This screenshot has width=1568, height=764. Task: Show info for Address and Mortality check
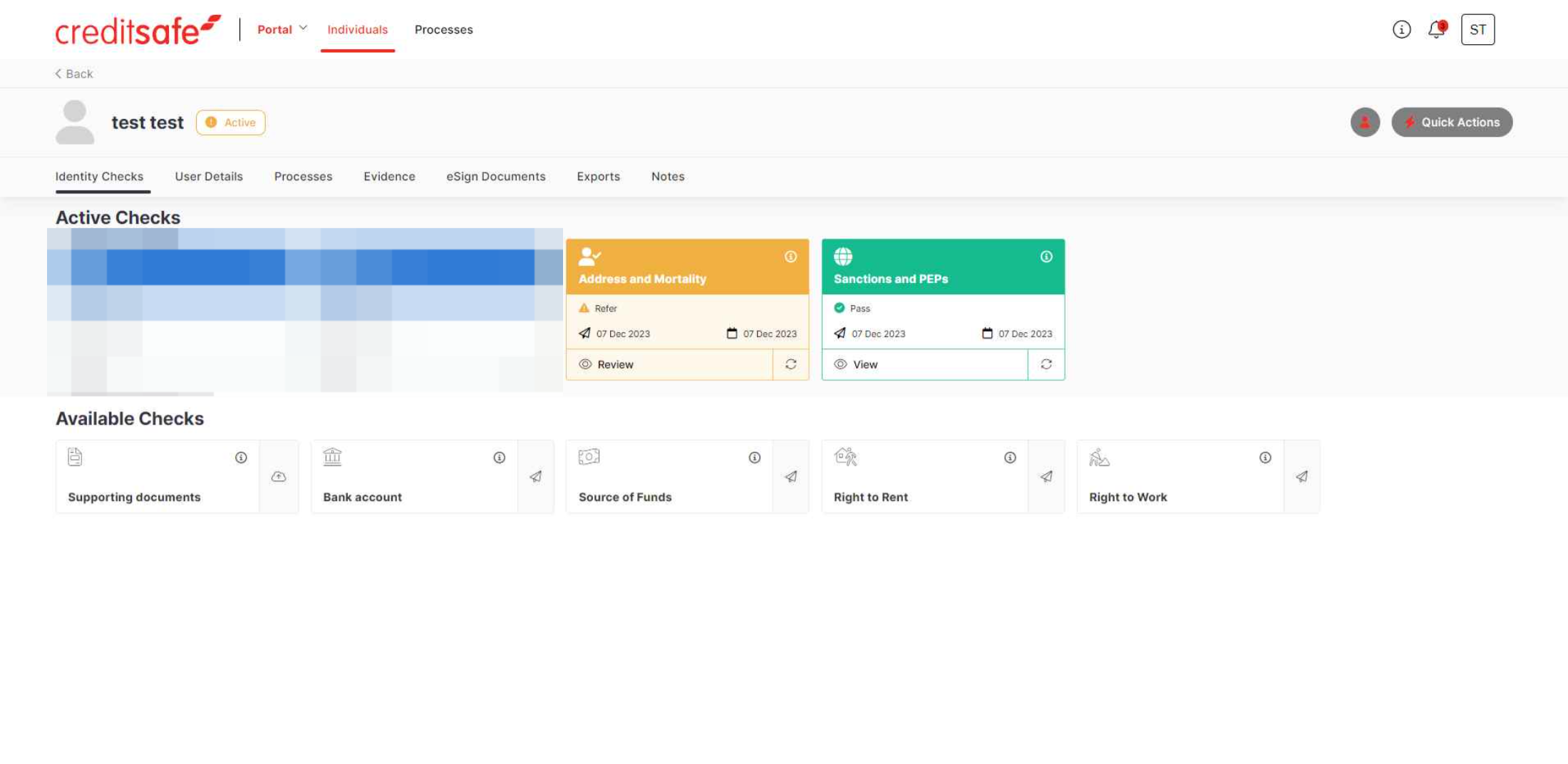790,257
